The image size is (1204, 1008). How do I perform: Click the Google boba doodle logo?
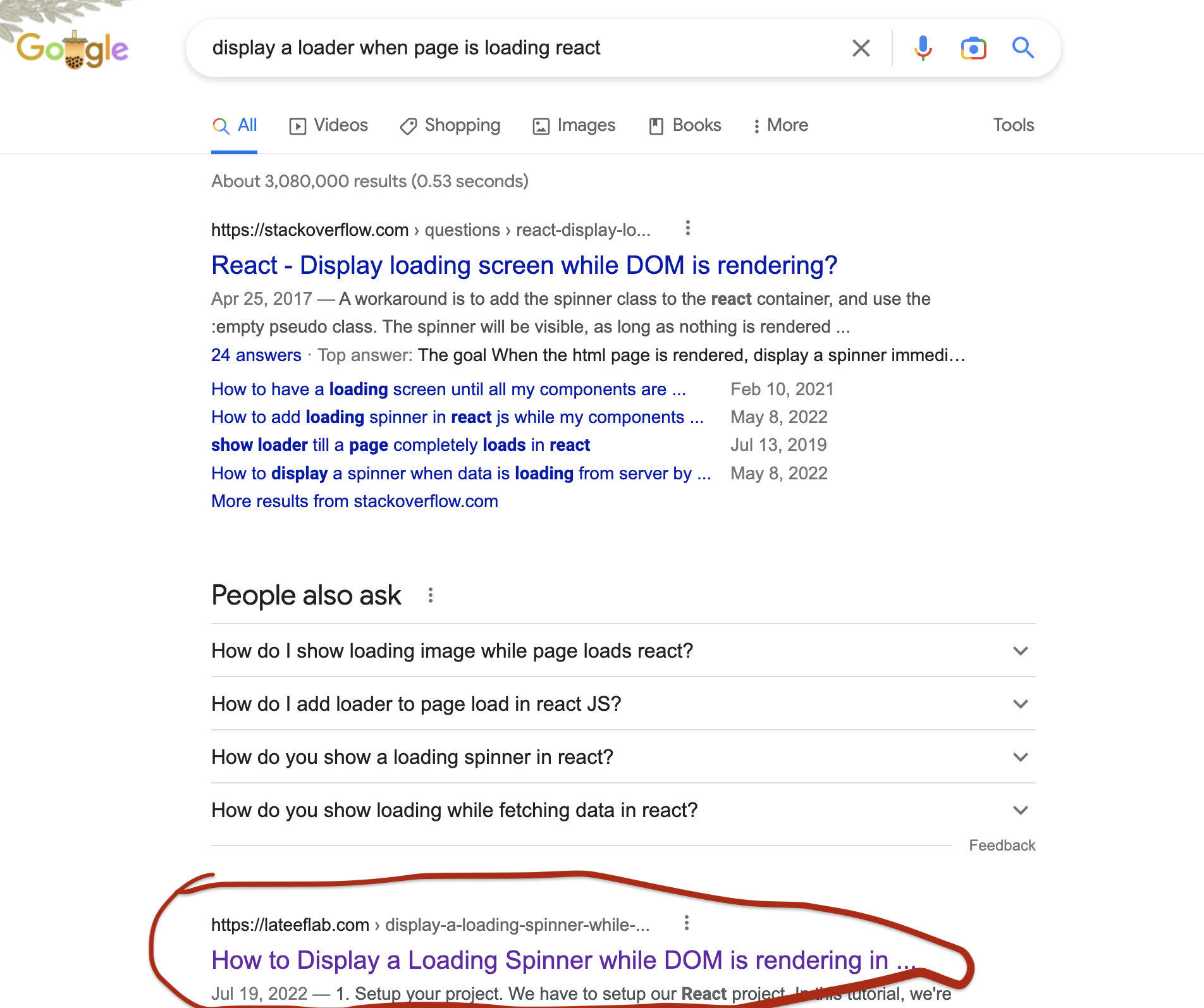click(x=73, y=49)
